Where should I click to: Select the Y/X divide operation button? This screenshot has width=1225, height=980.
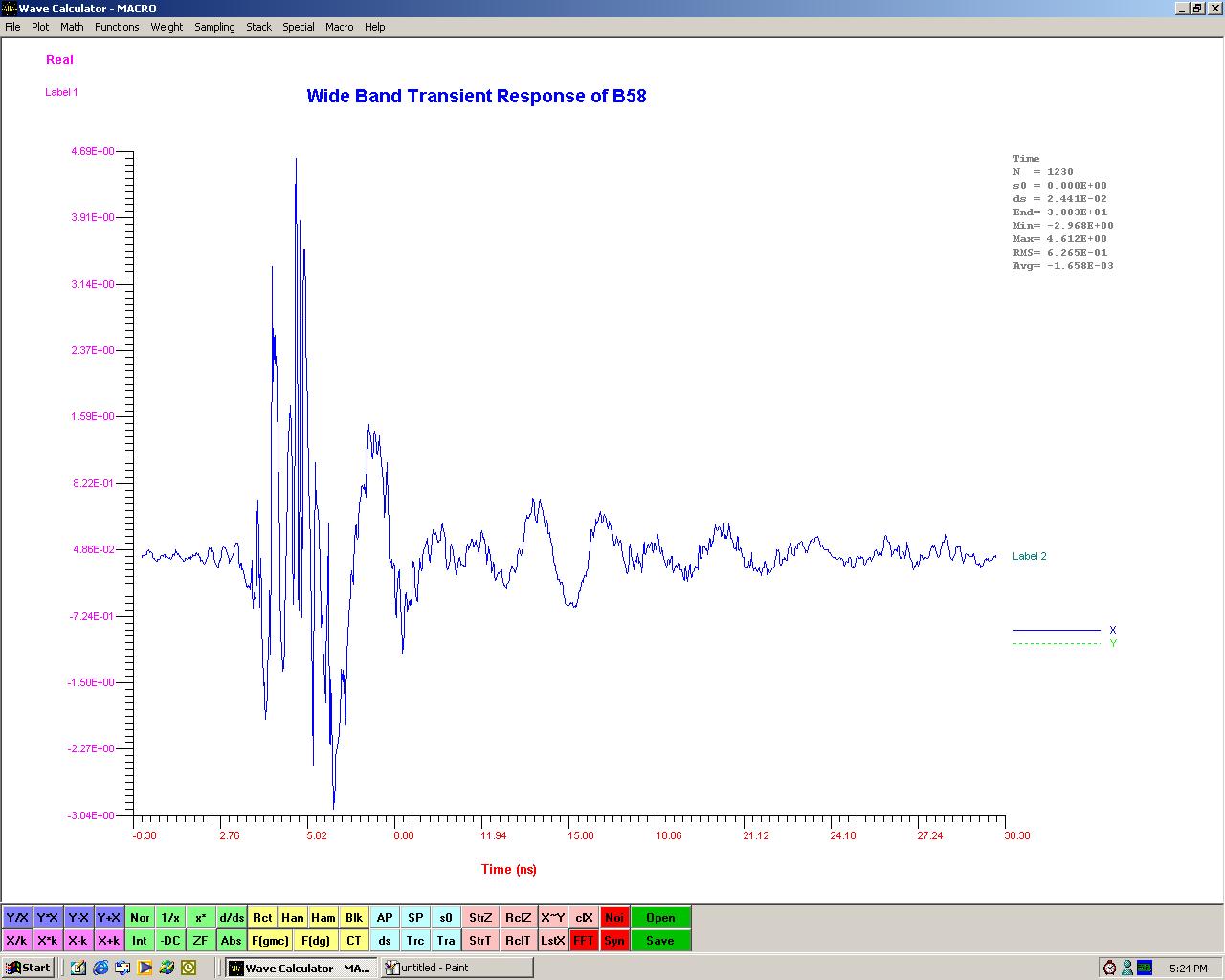pos(17,918)
